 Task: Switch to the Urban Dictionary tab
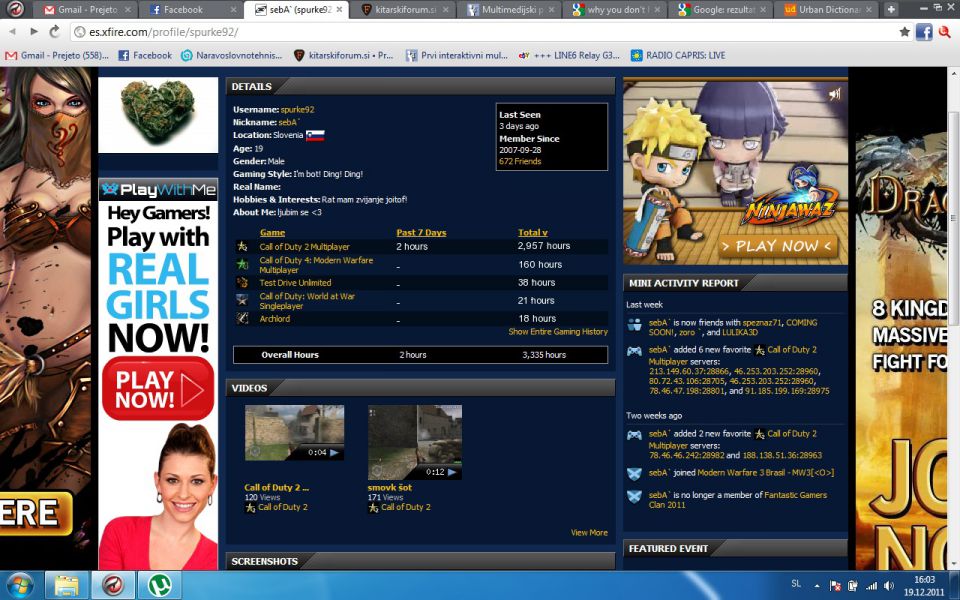click(827, 10)
